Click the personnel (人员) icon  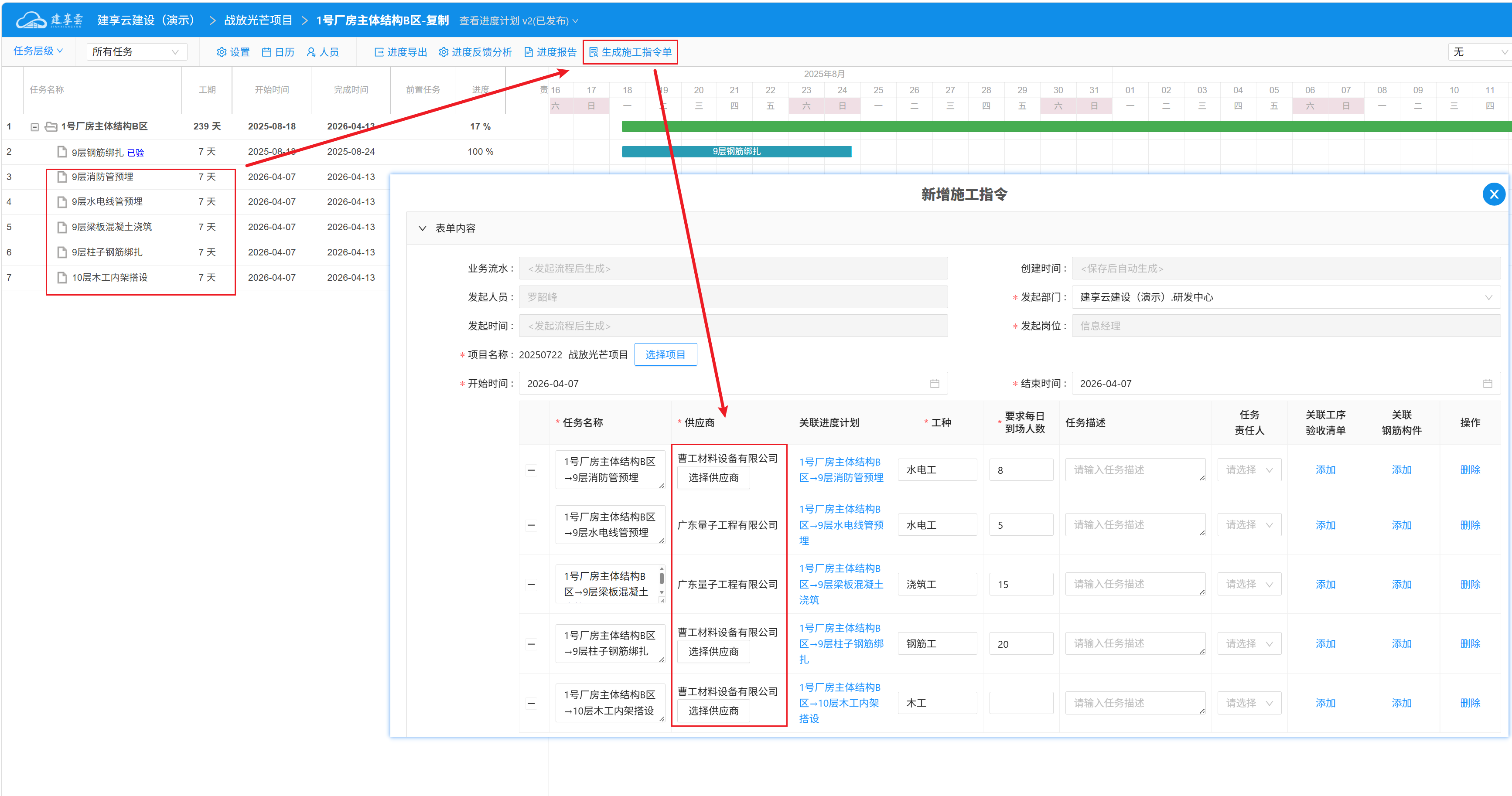pos(311,52)
